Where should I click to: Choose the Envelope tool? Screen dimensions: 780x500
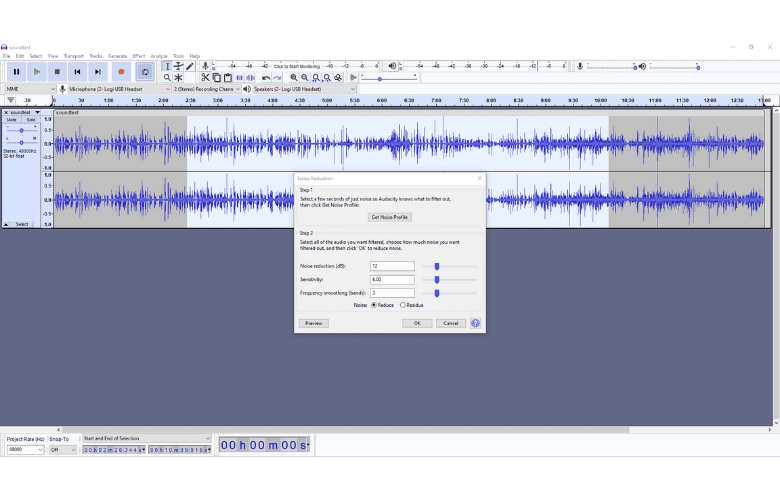(x=178, y=66)
